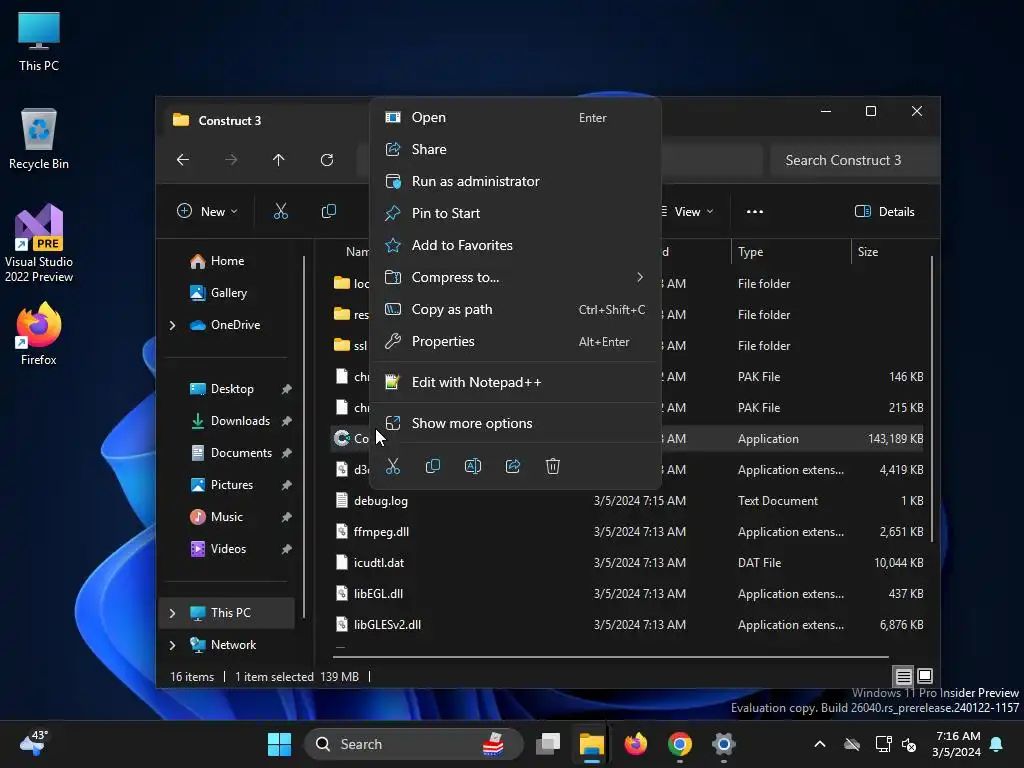Switch to the details list view icon in the status bar
The width and height of the screenshot is (1024, 768).
[903, 676]
